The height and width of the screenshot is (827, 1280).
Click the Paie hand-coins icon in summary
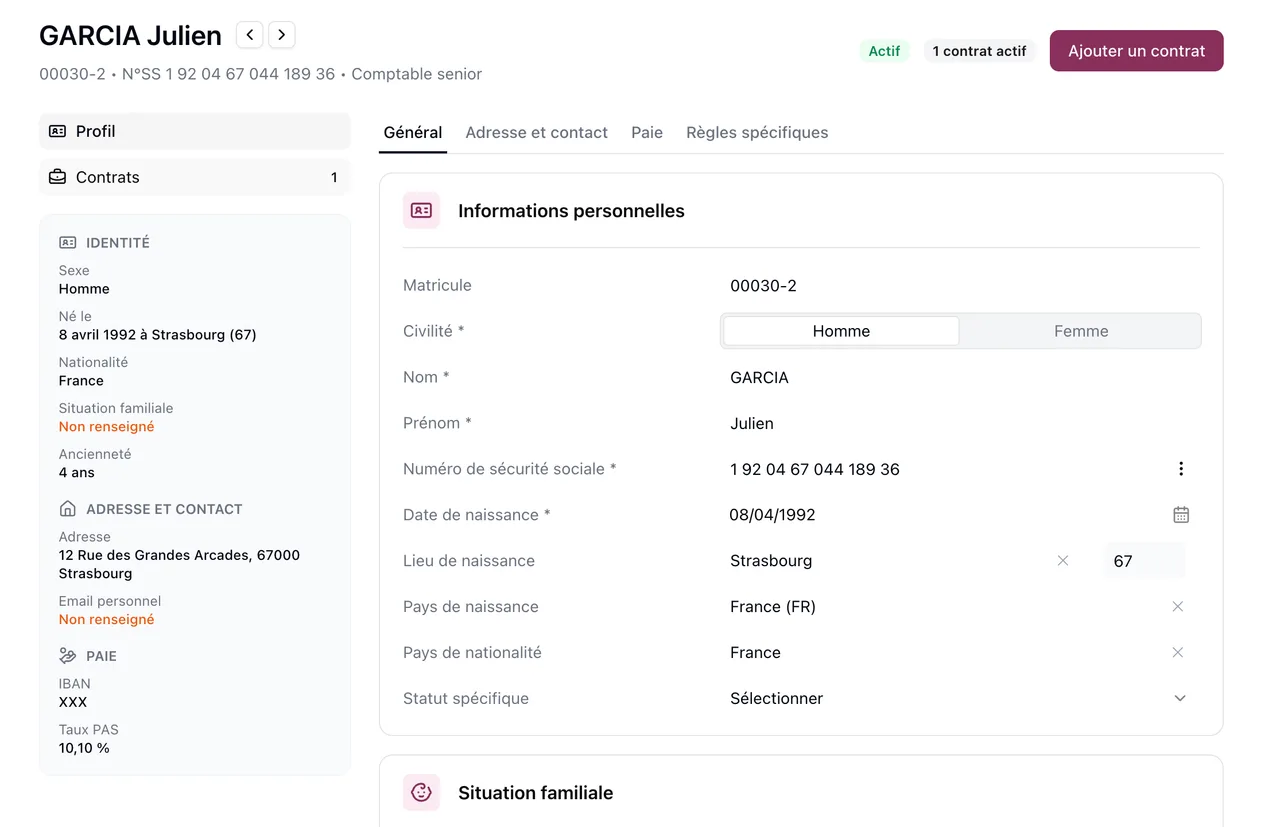pyautogui.click(x=68, y=656)
